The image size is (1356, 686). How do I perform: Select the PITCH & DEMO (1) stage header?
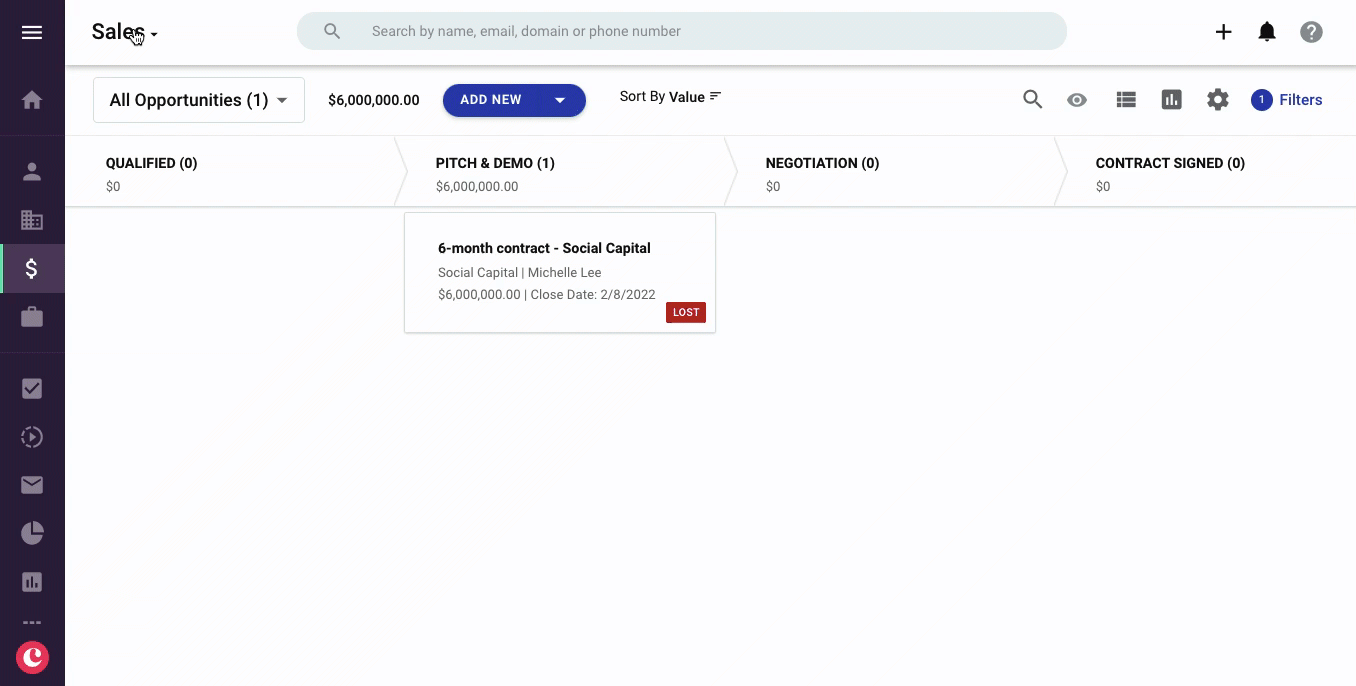point(495,163)
